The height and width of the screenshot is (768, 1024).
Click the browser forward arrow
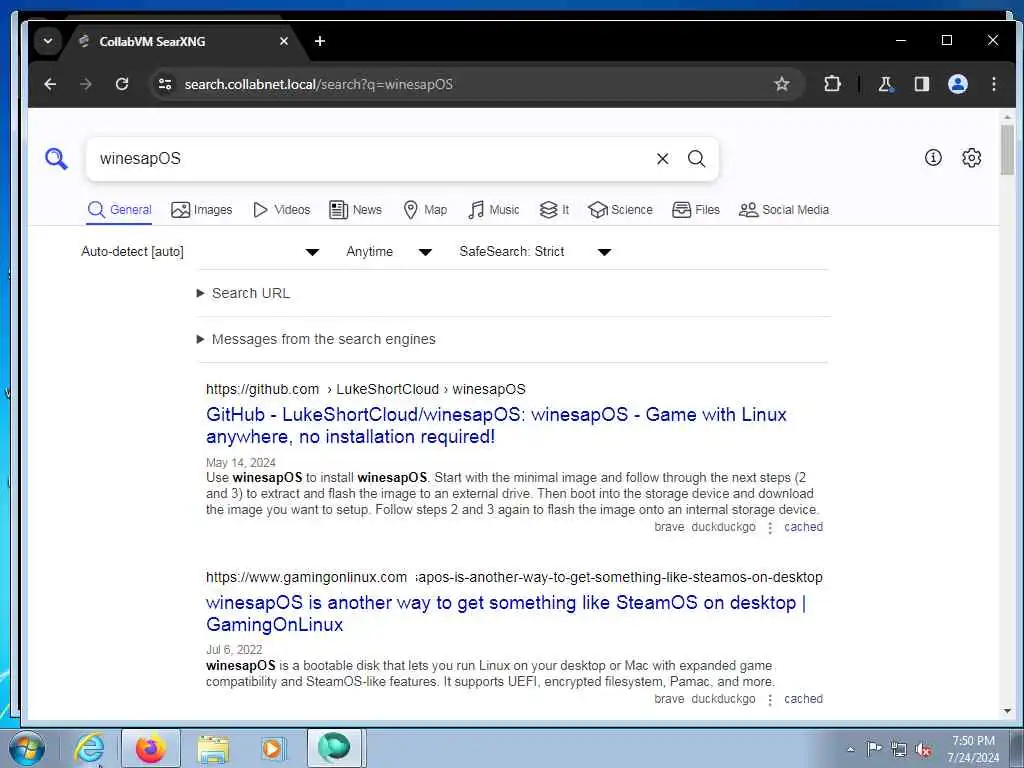[86, 84]
